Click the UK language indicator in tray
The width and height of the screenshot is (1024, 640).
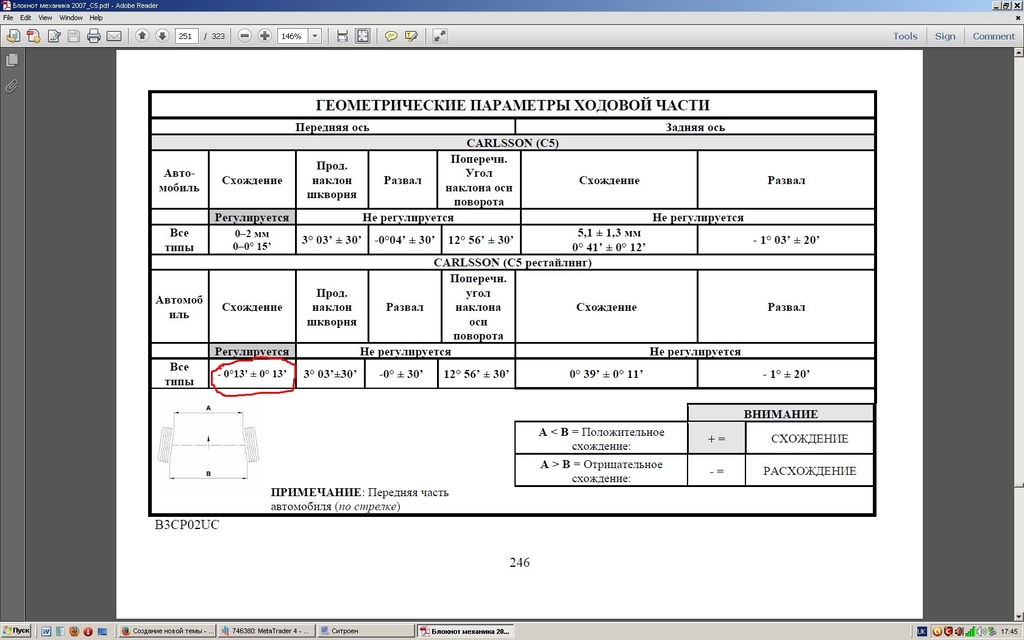coord(922,632)
